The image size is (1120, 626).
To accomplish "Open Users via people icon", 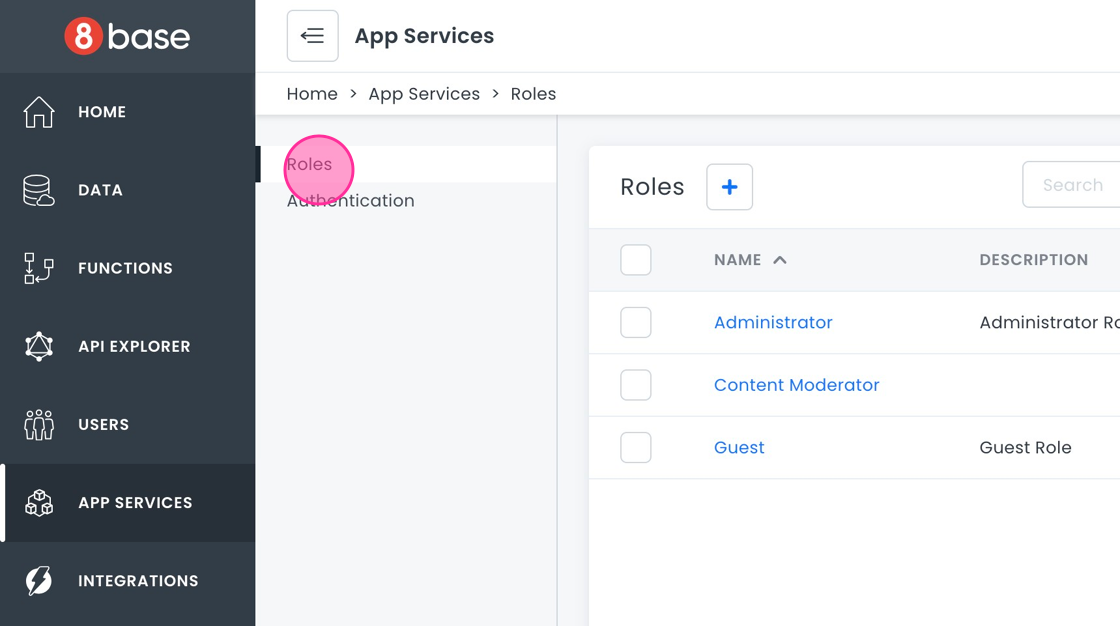I will pyautogui.click(x=39, y=425).
